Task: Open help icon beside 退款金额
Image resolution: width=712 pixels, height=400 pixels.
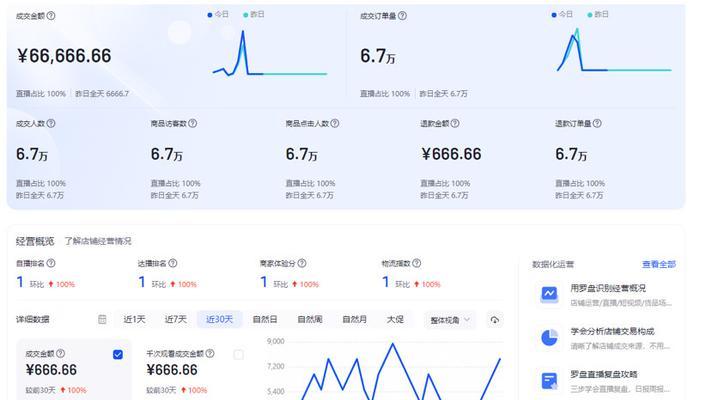Action: click(455, 123)
